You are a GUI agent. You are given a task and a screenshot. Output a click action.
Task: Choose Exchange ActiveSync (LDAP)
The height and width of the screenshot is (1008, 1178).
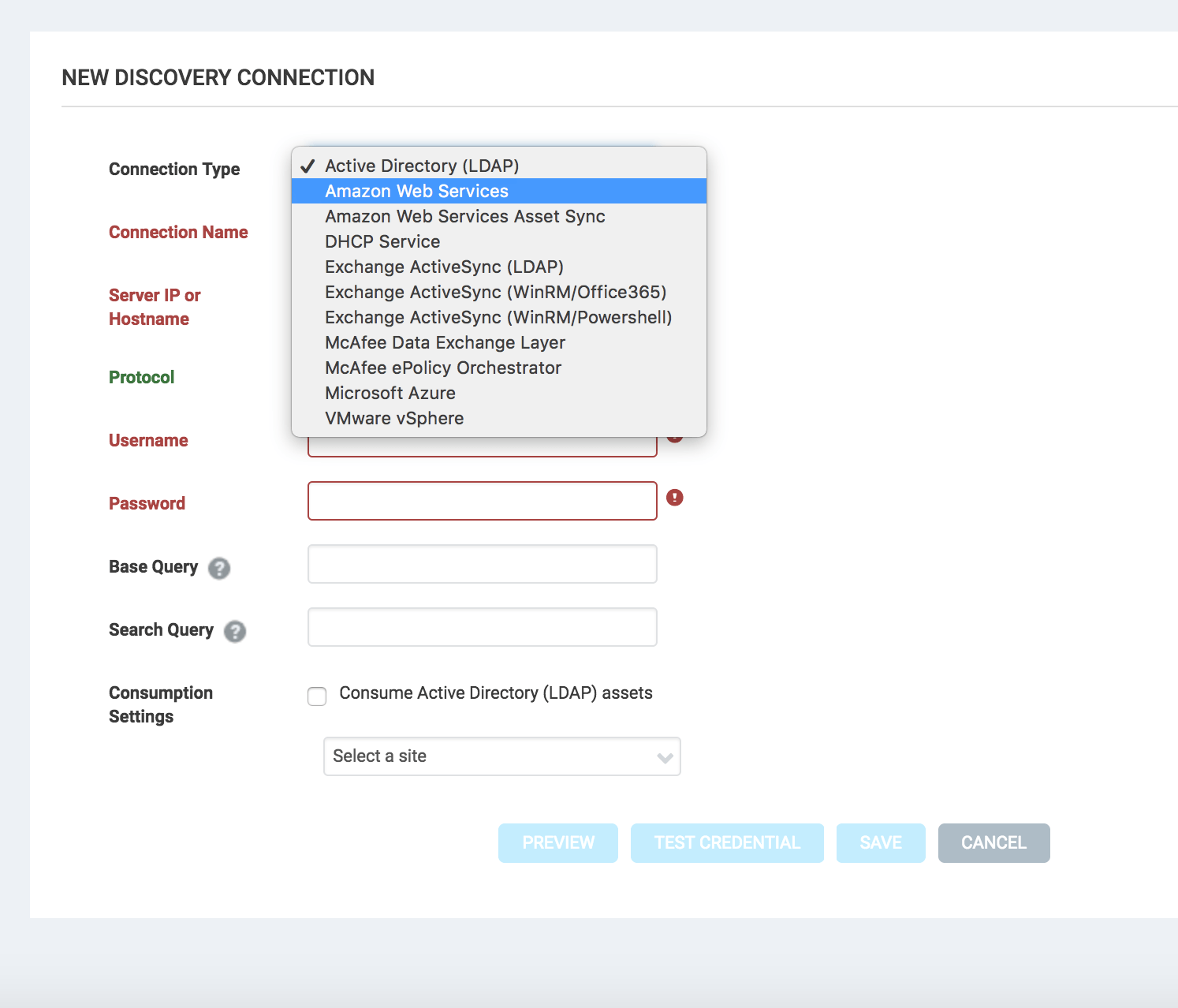499,267
